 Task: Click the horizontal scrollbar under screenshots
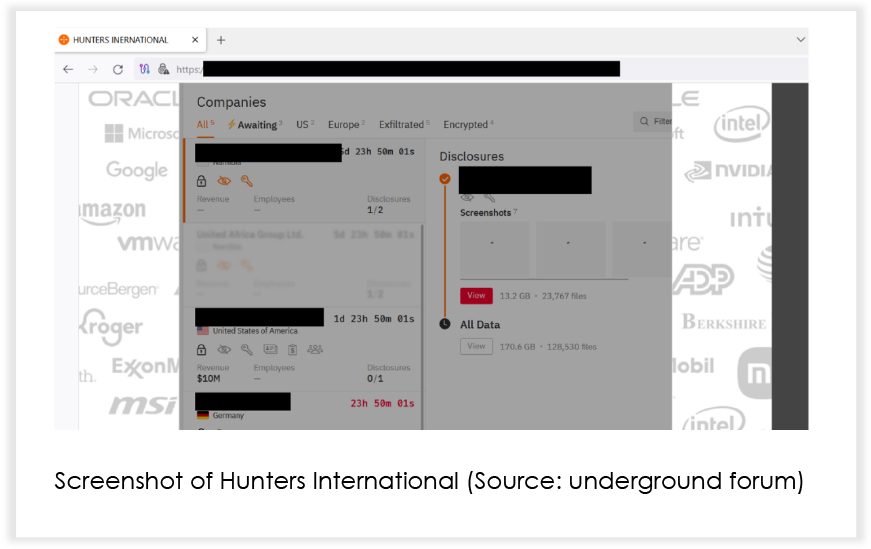click(544, 279)
